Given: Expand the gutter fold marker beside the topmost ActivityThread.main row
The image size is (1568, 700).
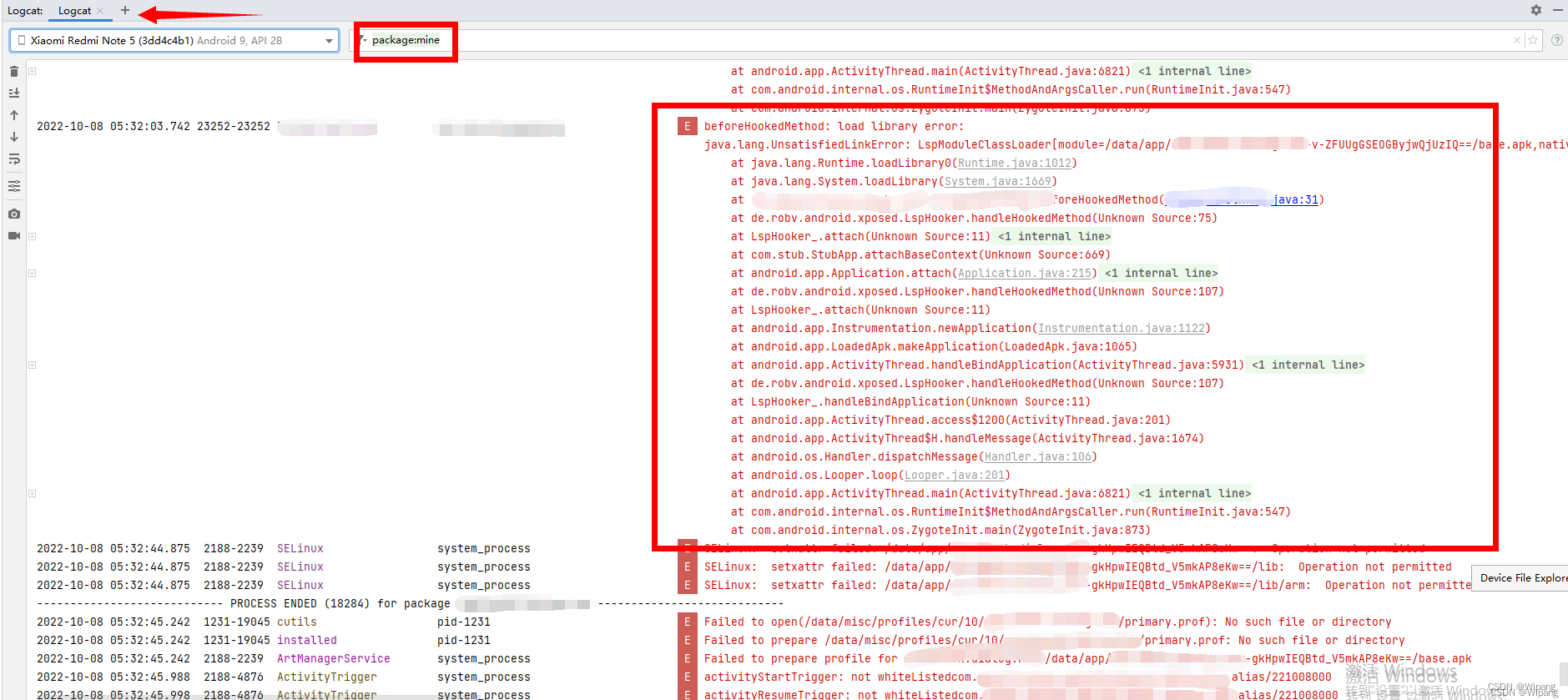Looking at the screenshot, I should pyautogui.click(x=32, y=72).
